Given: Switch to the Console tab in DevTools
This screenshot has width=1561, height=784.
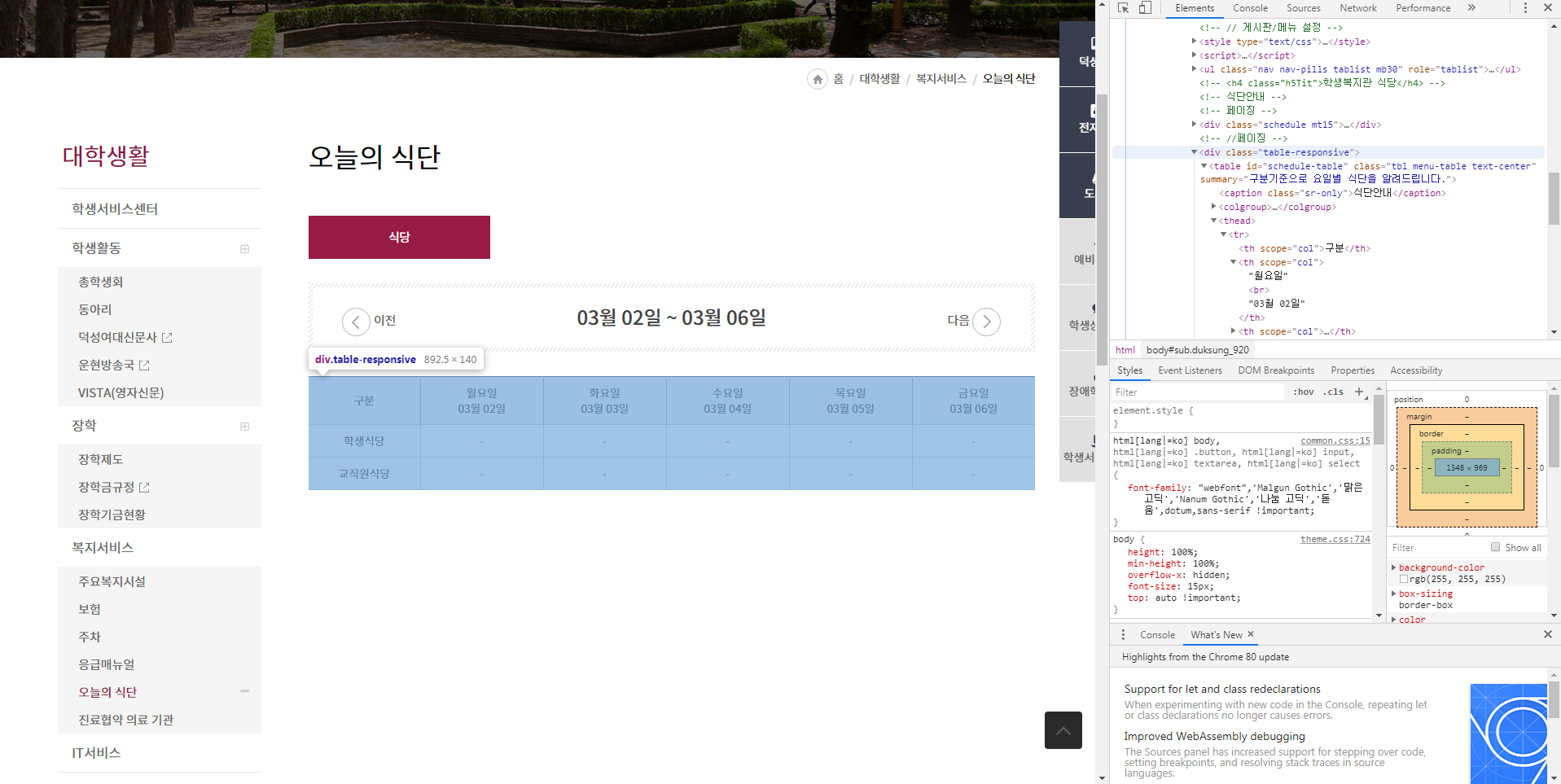Looking at the screenshot, I should click(x=1250, y=8).
